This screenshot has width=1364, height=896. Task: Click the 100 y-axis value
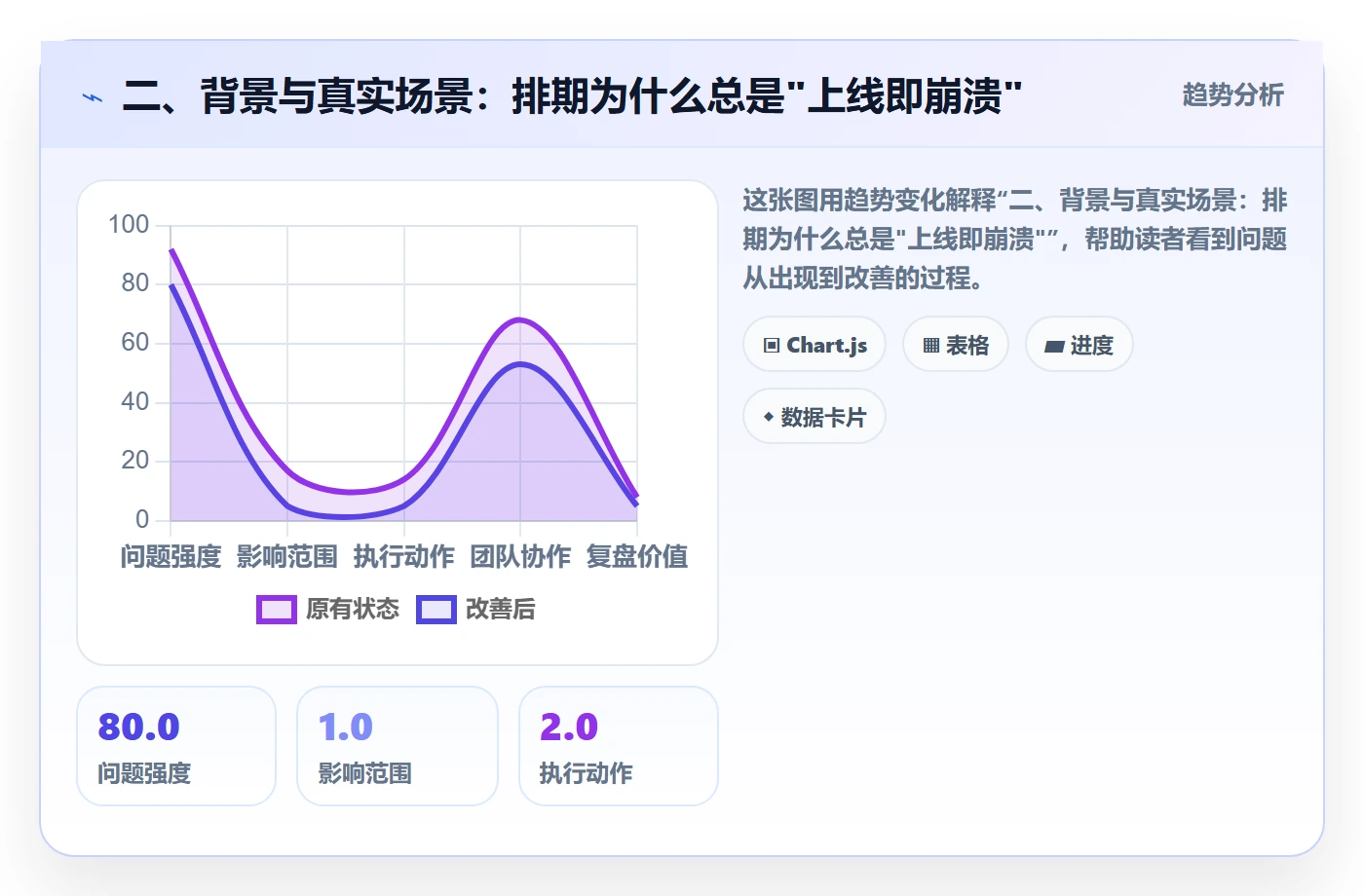(129, 225)
